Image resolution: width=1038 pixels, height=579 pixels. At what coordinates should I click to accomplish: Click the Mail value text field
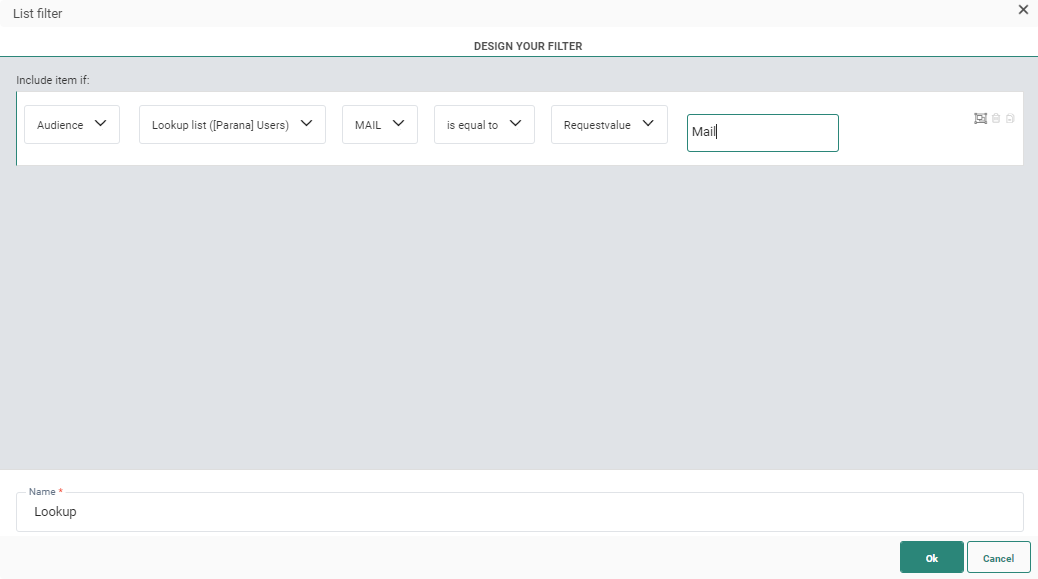[x=762, y=132]
